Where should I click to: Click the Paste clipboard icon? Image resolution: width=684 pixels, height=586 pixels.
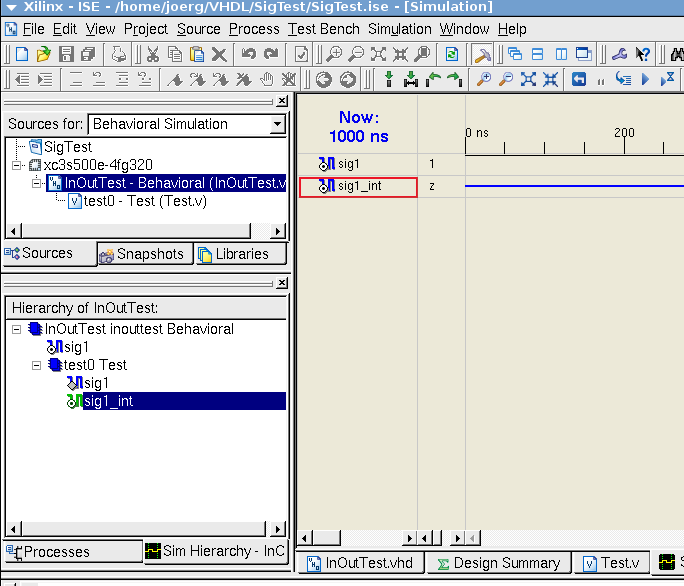tap(197, 54)
